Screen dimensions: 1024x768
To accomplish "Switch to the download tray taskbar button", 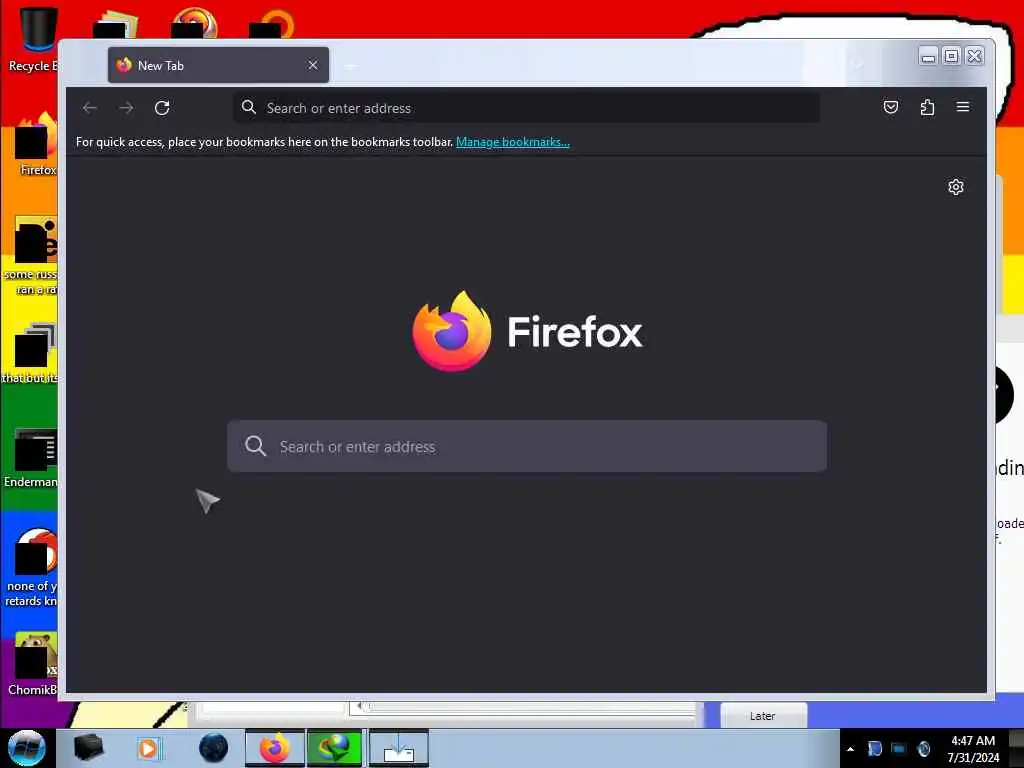I will tap(398, 748).
